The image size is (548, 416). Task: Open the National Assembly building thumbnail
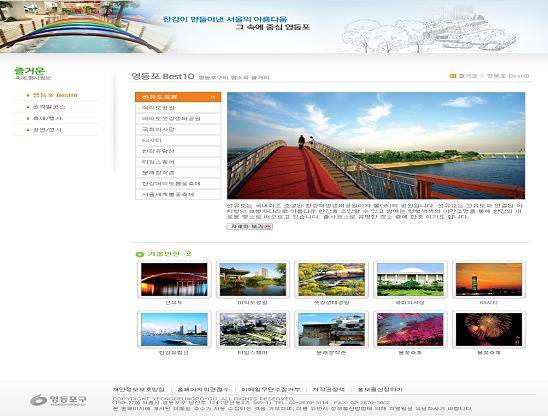[410, 280]
